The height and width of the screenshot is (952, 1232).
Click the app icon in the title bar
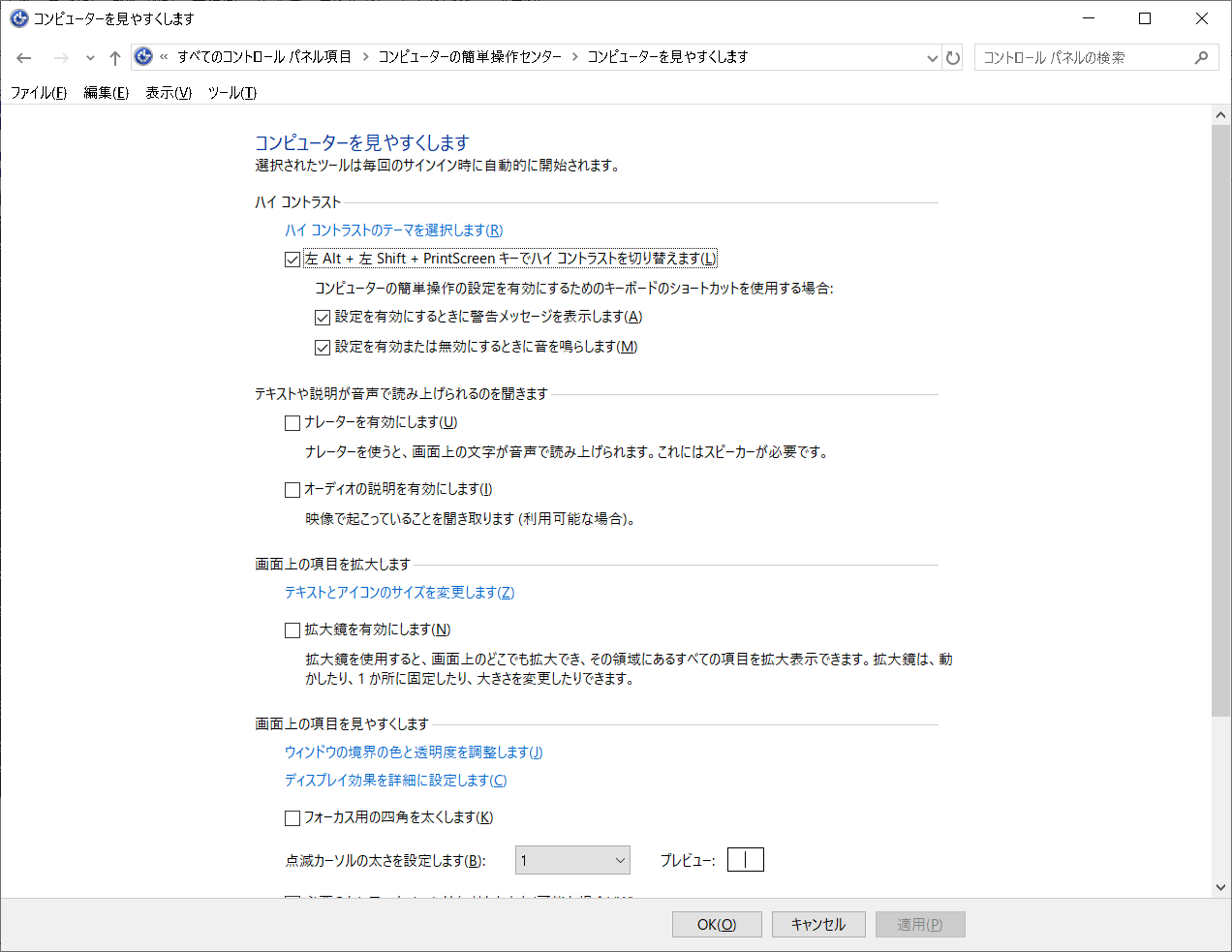tap(17, 17)
